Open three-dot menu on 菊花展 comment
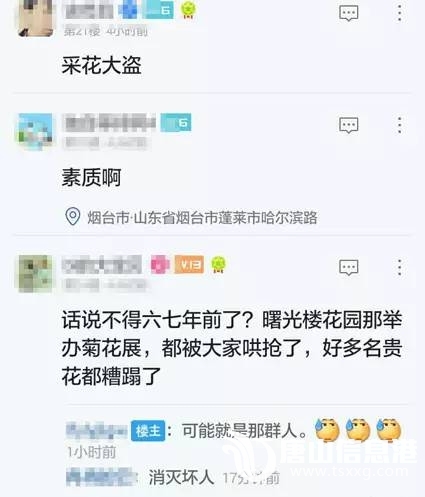This screenshot has width=425, height=497. click(399, 267)
